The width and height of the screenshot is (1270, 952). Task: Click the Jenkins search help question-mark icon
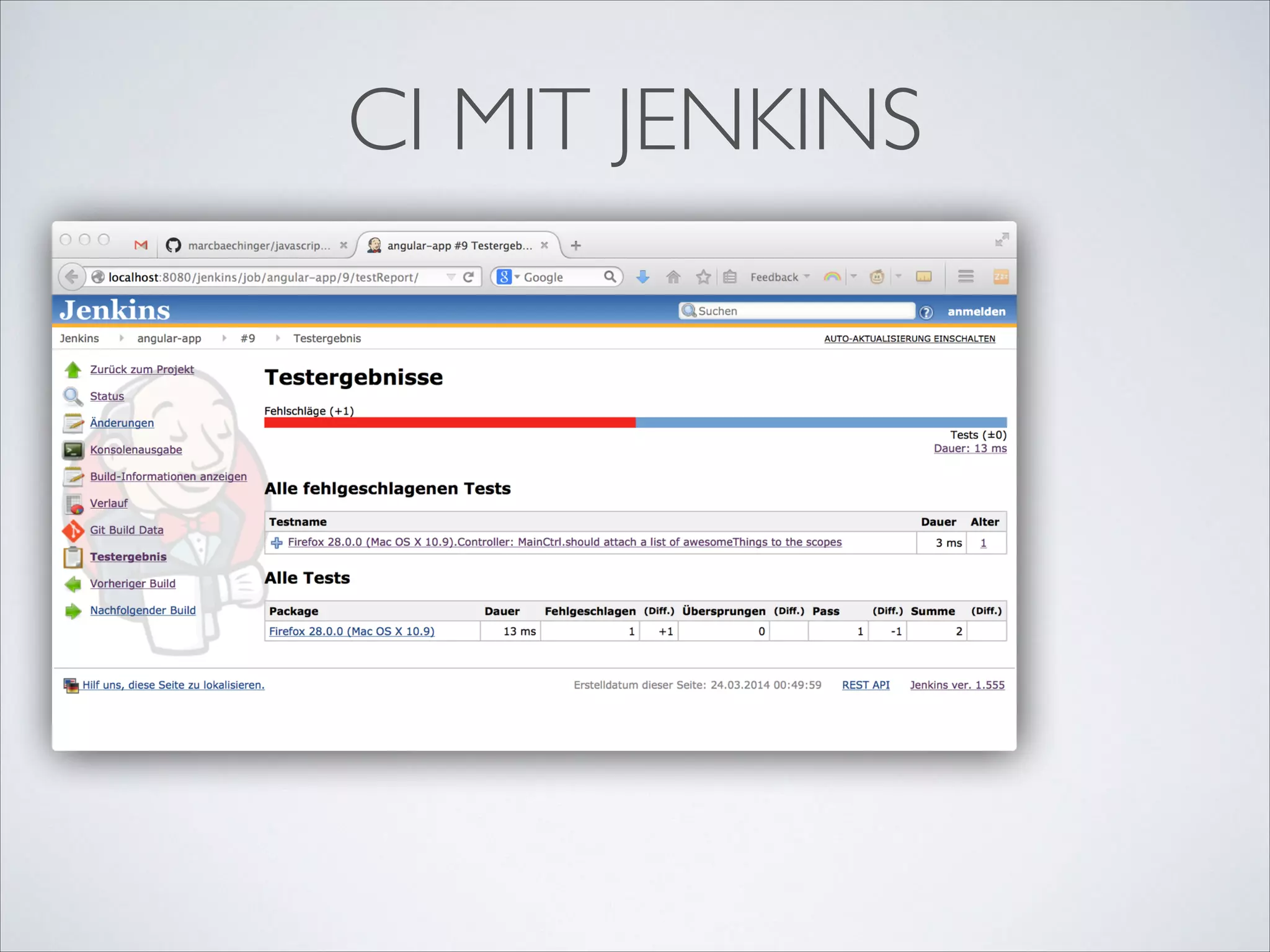(926, 312)
